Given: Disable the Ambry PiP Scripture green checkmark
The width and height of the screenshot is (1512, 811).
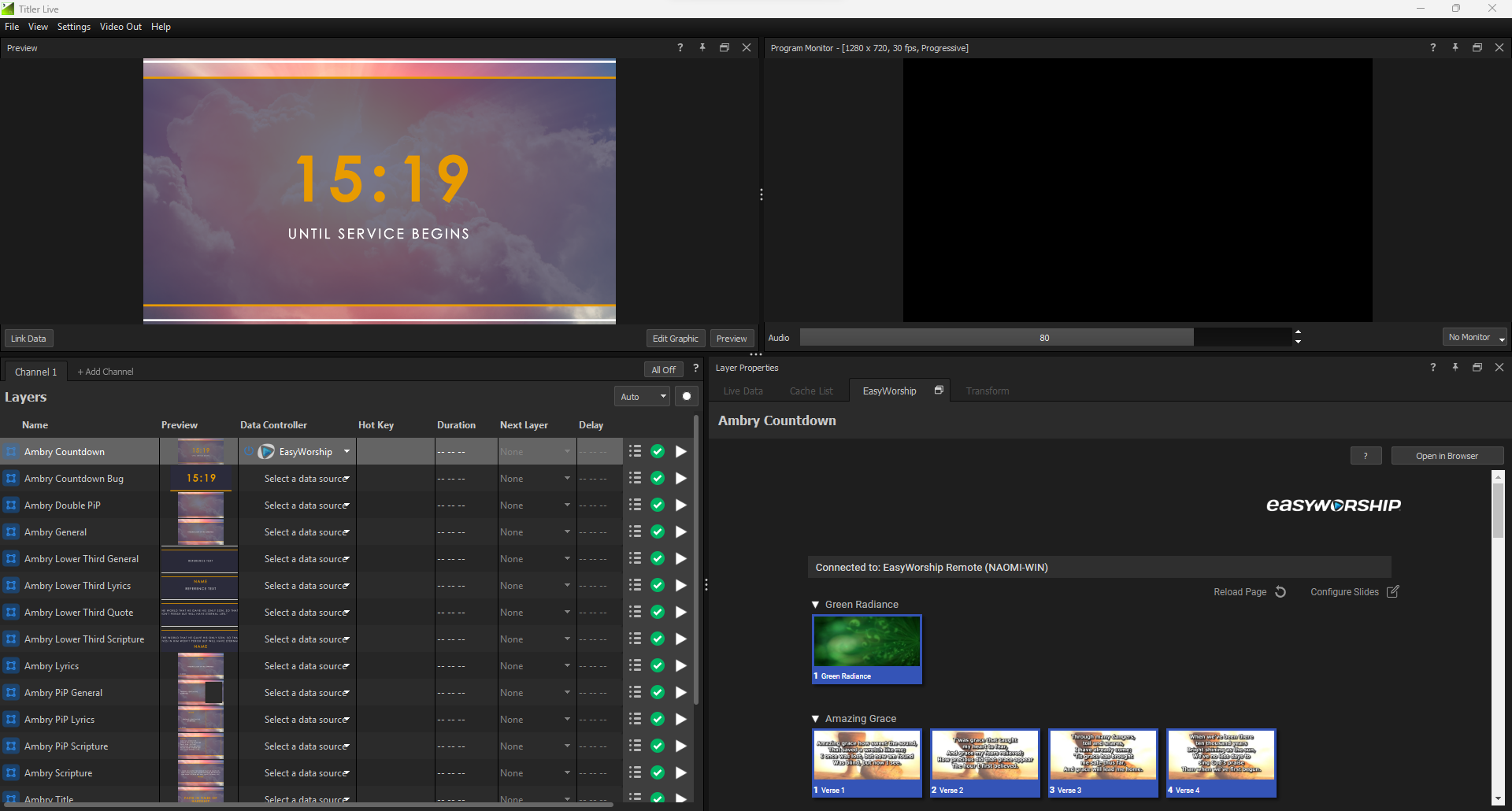Looking at the screenshot, I should (658, 746).
